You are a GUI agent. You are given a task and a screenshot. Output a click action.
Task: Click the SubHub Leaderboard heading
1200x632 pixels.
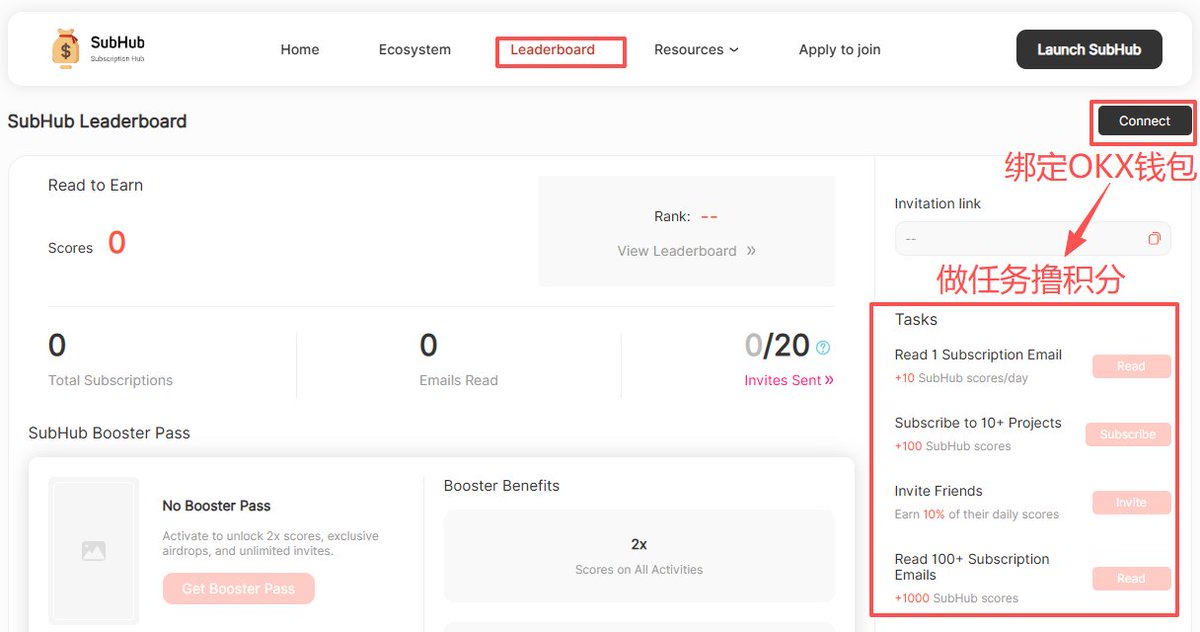pyautogui.click(x=97, y=121)
